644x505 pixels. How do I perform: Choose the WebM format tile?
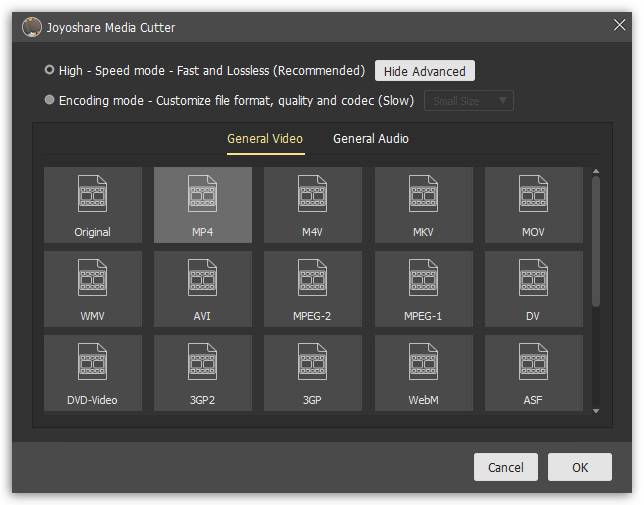pyautogui.click(x=423, y=373)
